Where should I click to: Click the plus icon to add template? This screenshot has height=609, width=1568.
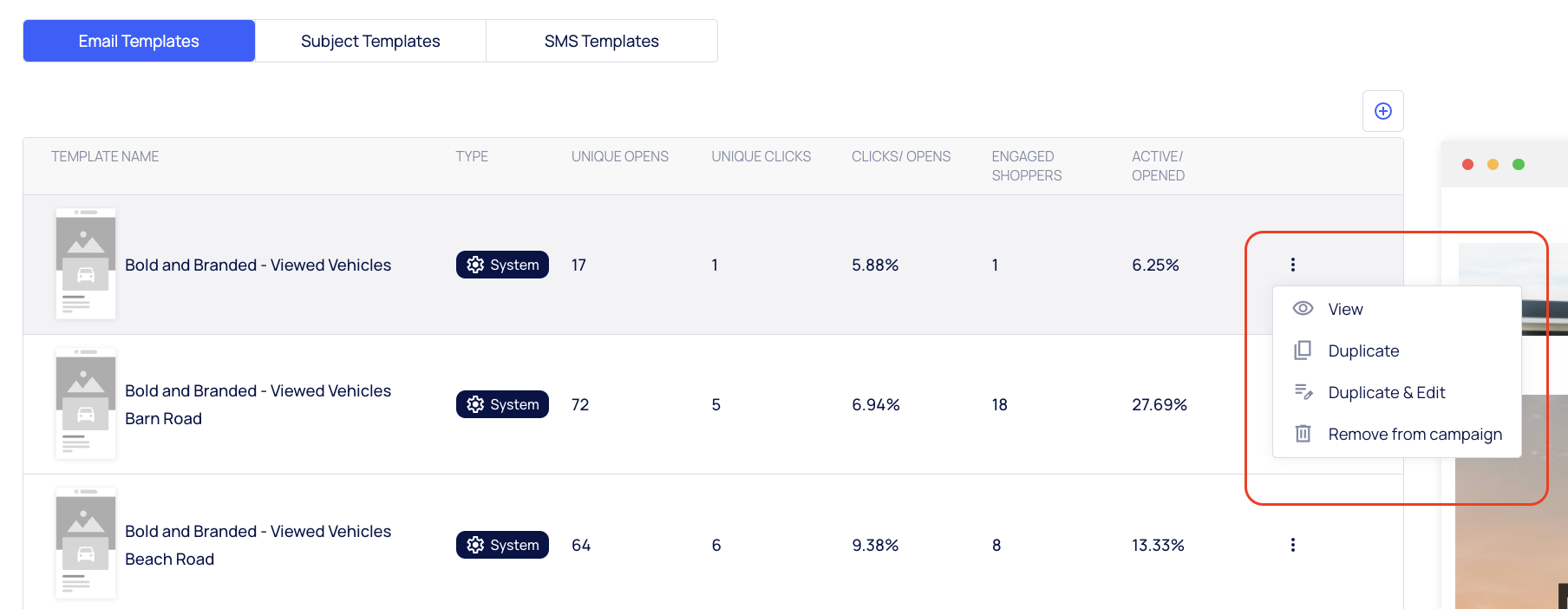[x=1382, y=111]
